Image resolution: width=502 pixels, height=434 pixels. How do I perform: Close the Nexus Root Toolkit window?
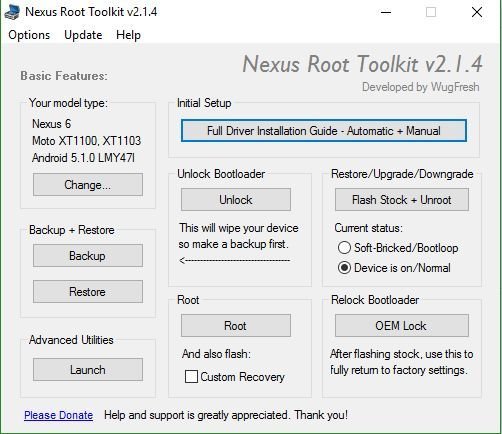coord(477,12)
